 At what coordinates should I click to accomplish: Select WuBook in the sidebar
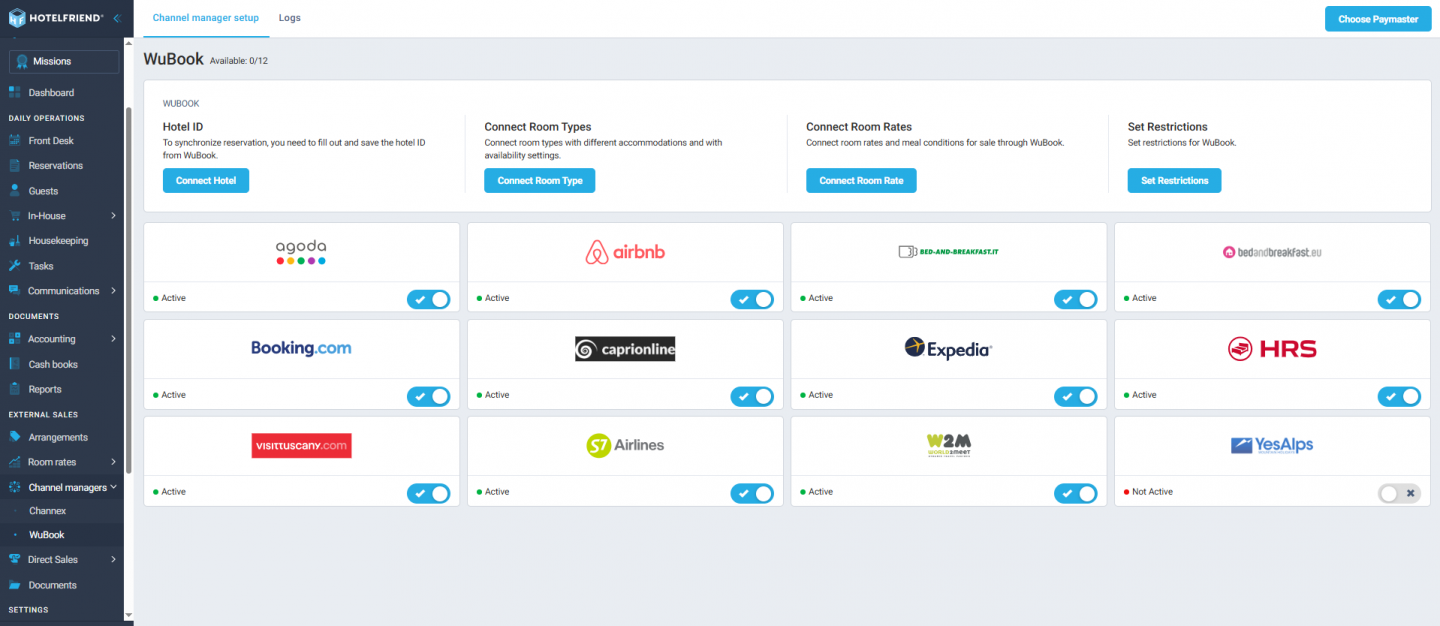click(x=47, y=535)
